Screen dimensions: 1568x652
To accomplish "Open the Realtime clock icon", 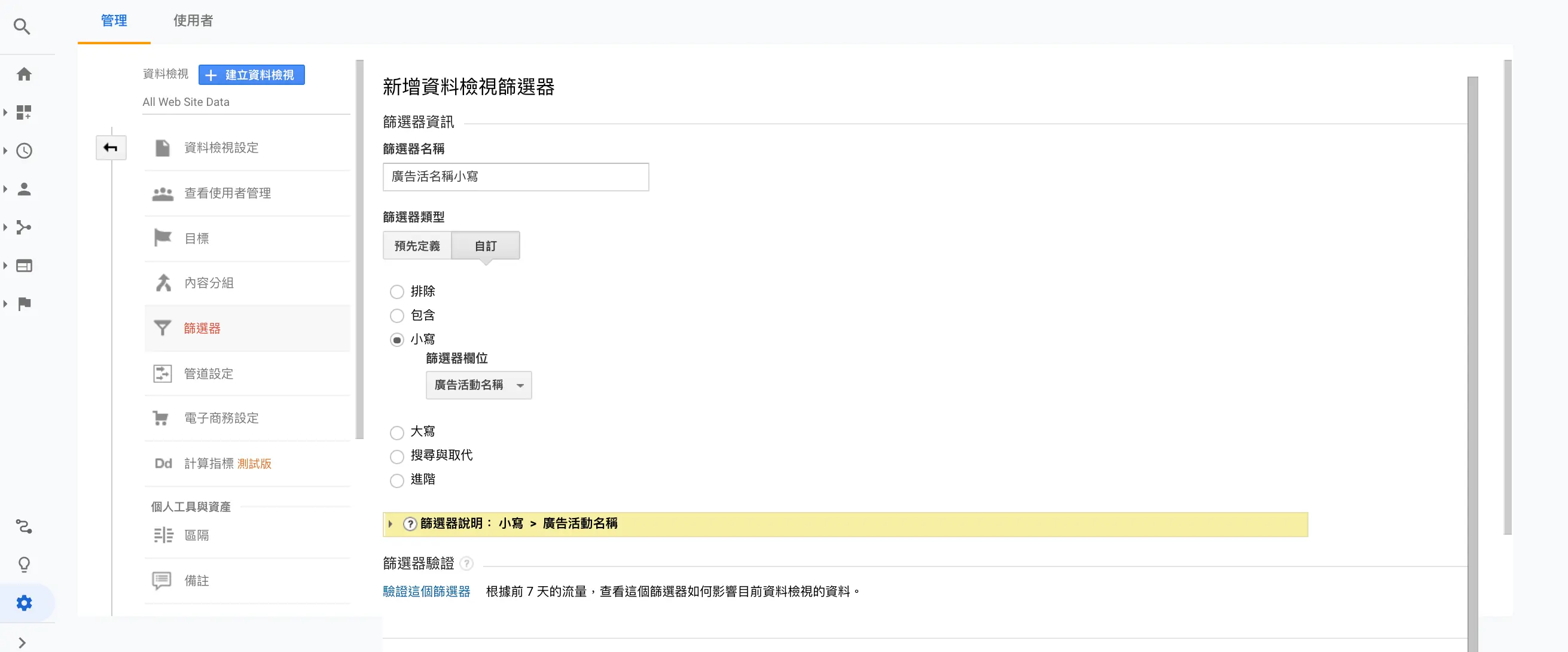I will coord(25,150).
